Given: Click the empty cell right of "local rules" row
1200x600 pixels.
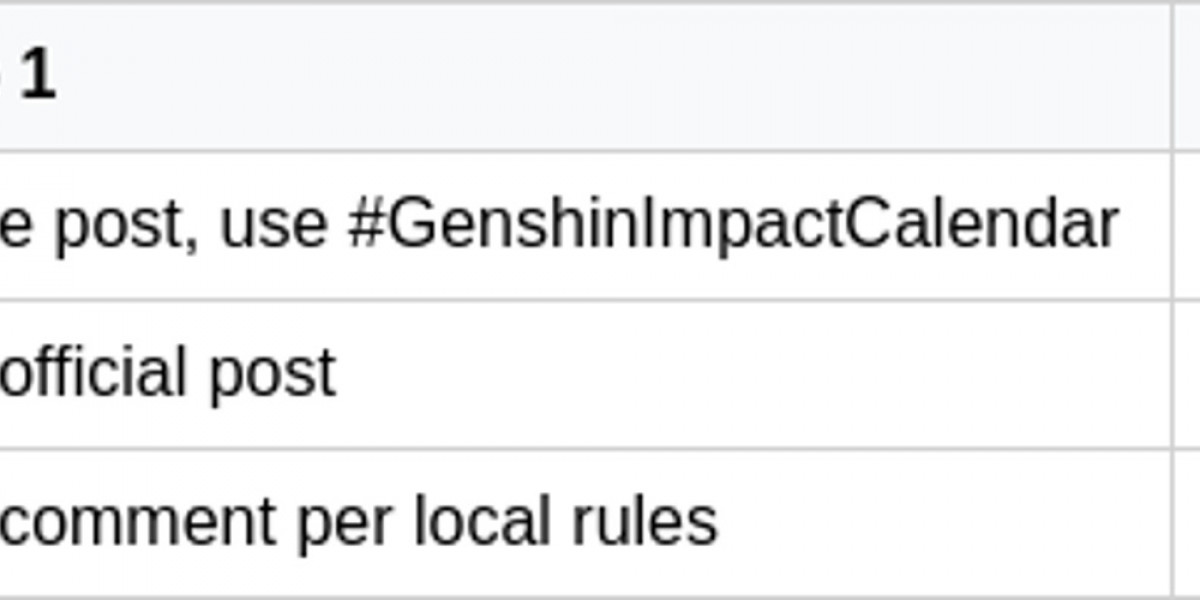Looking at the screenshot, I should pyautogui.click(x=1187, y=522).
